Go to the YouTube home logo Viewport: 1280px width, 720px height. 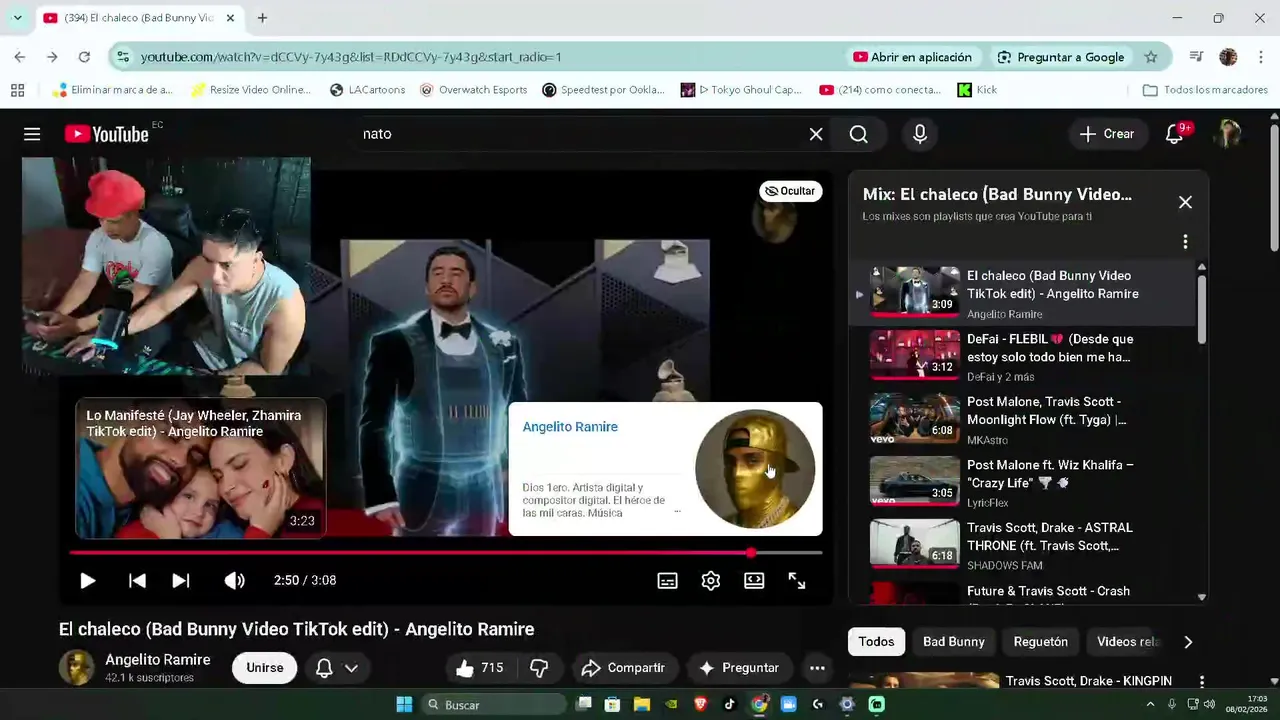click(x=107, y=134)
